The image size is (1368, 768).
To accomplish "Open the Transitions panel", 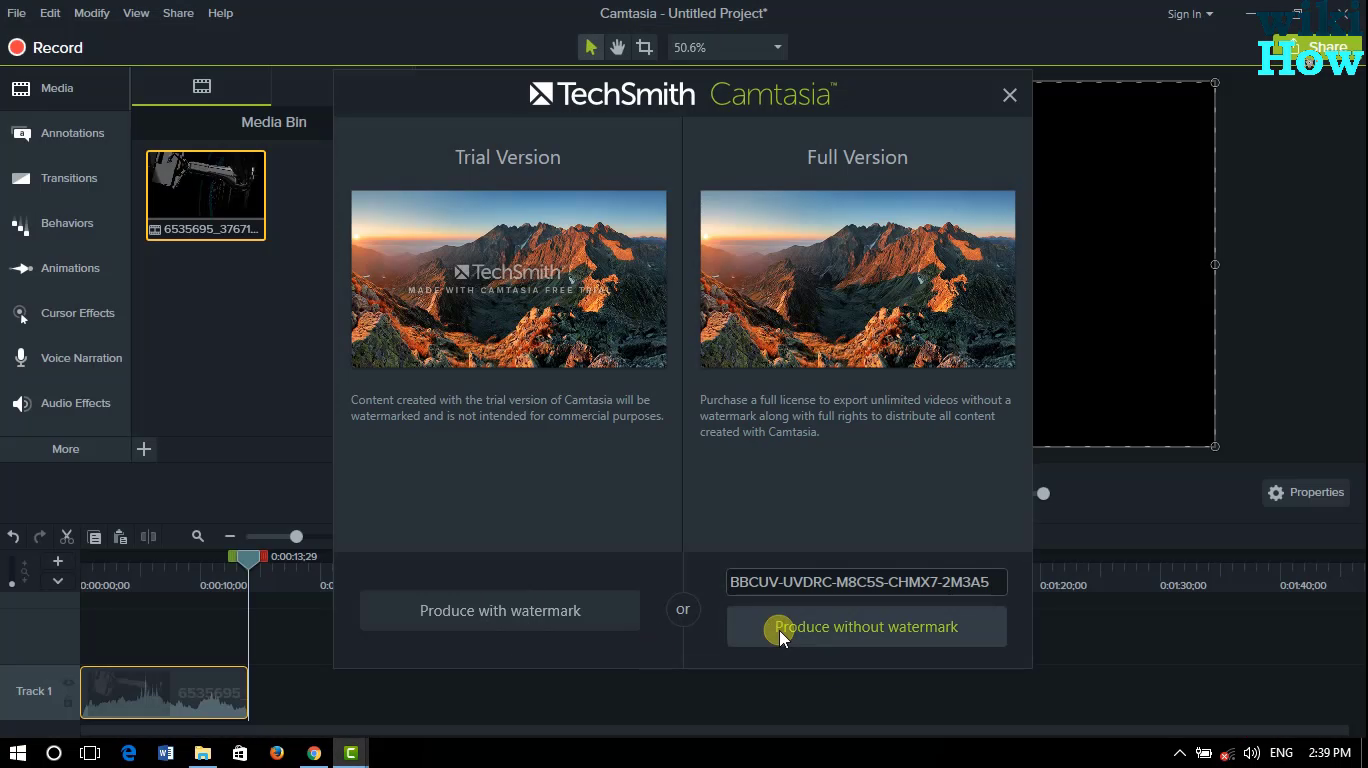I will [x=65, y=178].
